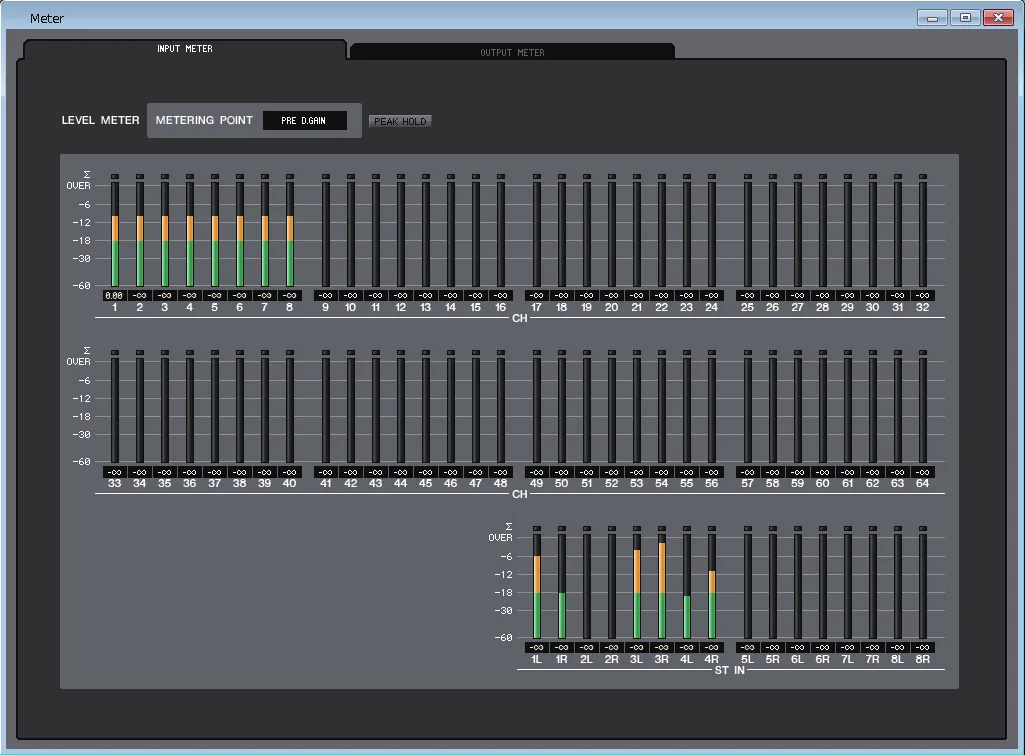Click channel number label 17

pos(537,307)
